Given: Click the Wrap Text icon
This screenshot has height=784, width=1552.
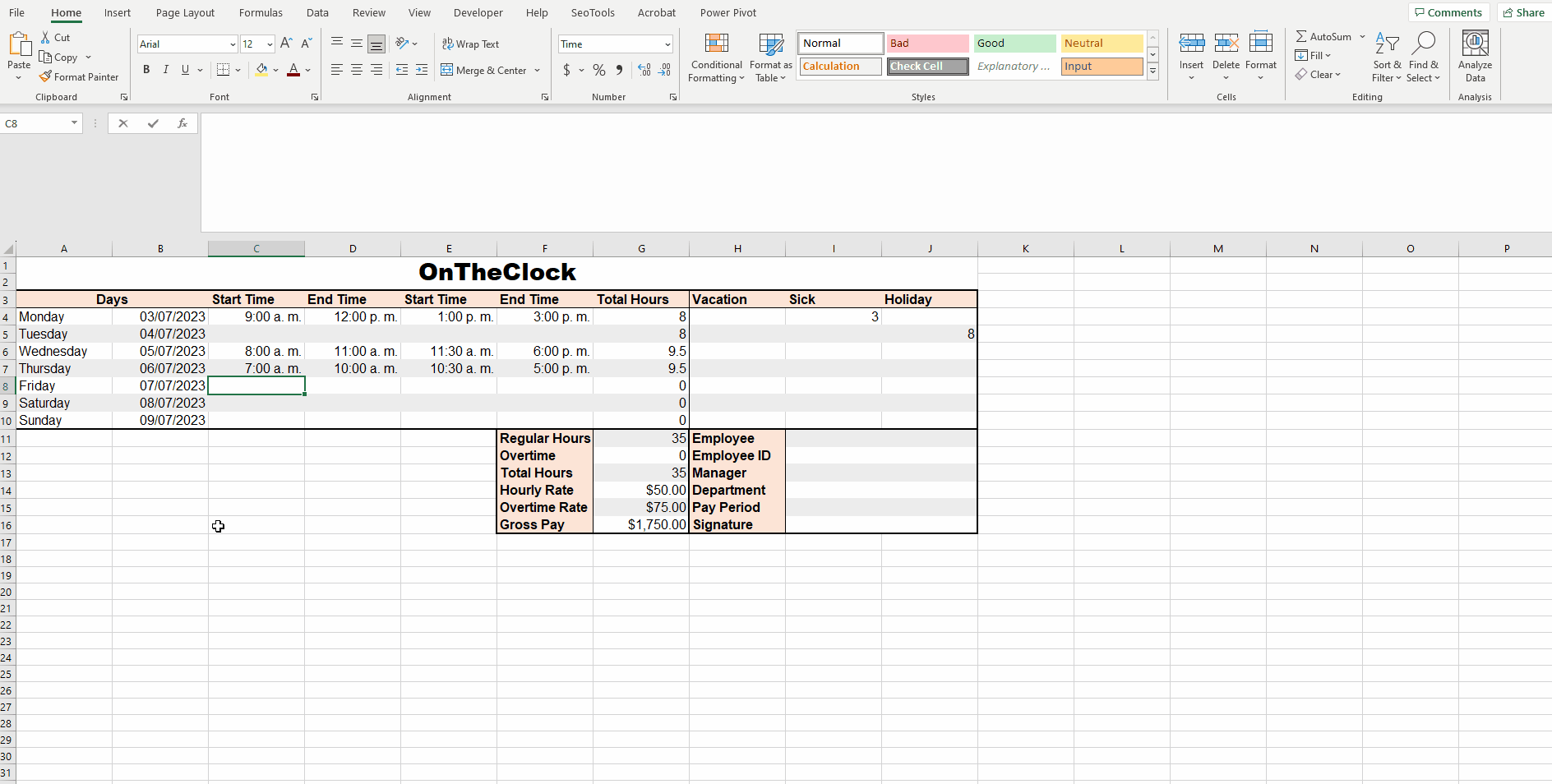Looking at the screenshot, I should (x=471, y=44).
